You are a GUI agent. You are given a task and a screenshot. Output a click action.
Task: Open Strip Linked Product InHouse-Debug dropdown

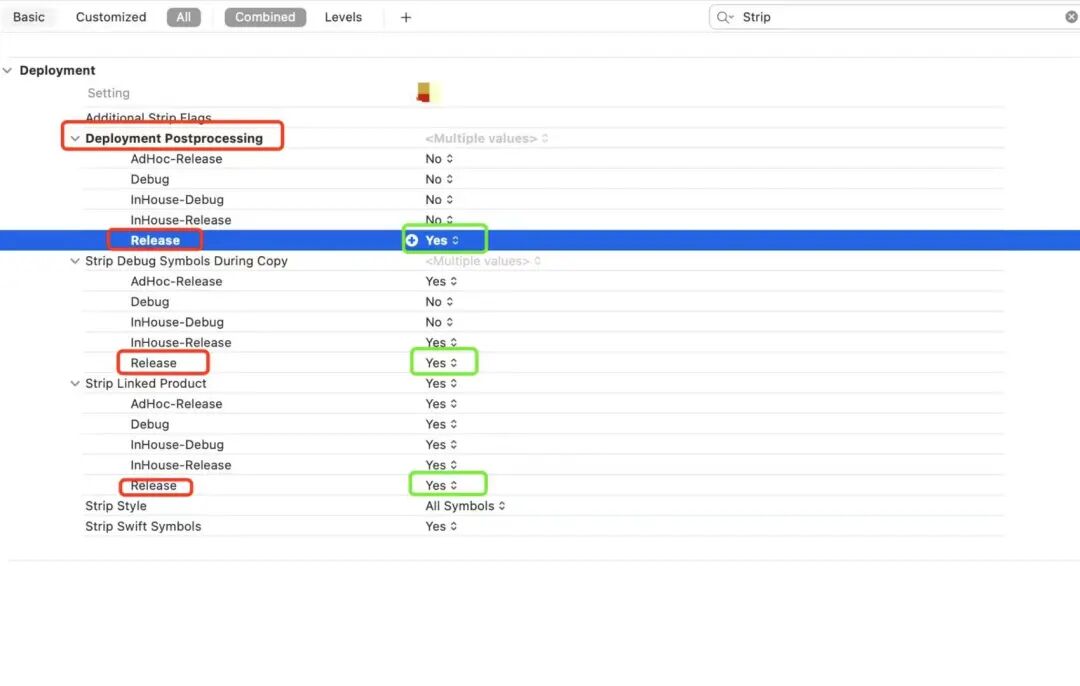(441, 445)
